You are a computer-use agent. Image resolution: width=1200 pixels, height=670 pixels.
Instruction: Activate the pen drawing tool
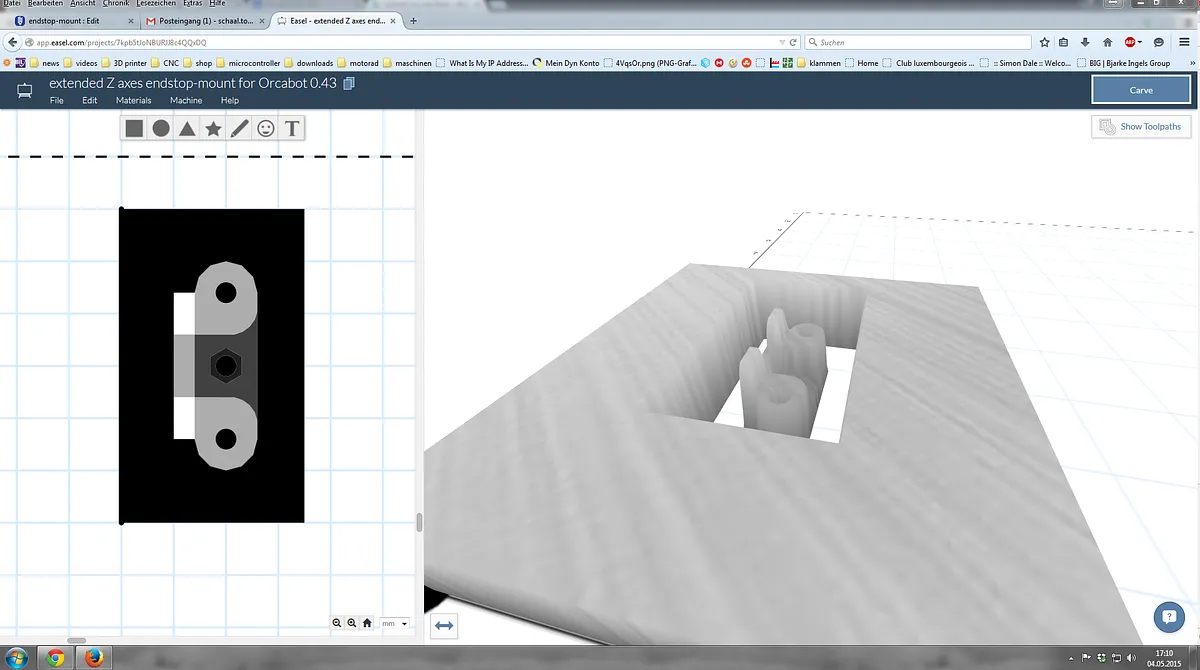click(239, 128)
